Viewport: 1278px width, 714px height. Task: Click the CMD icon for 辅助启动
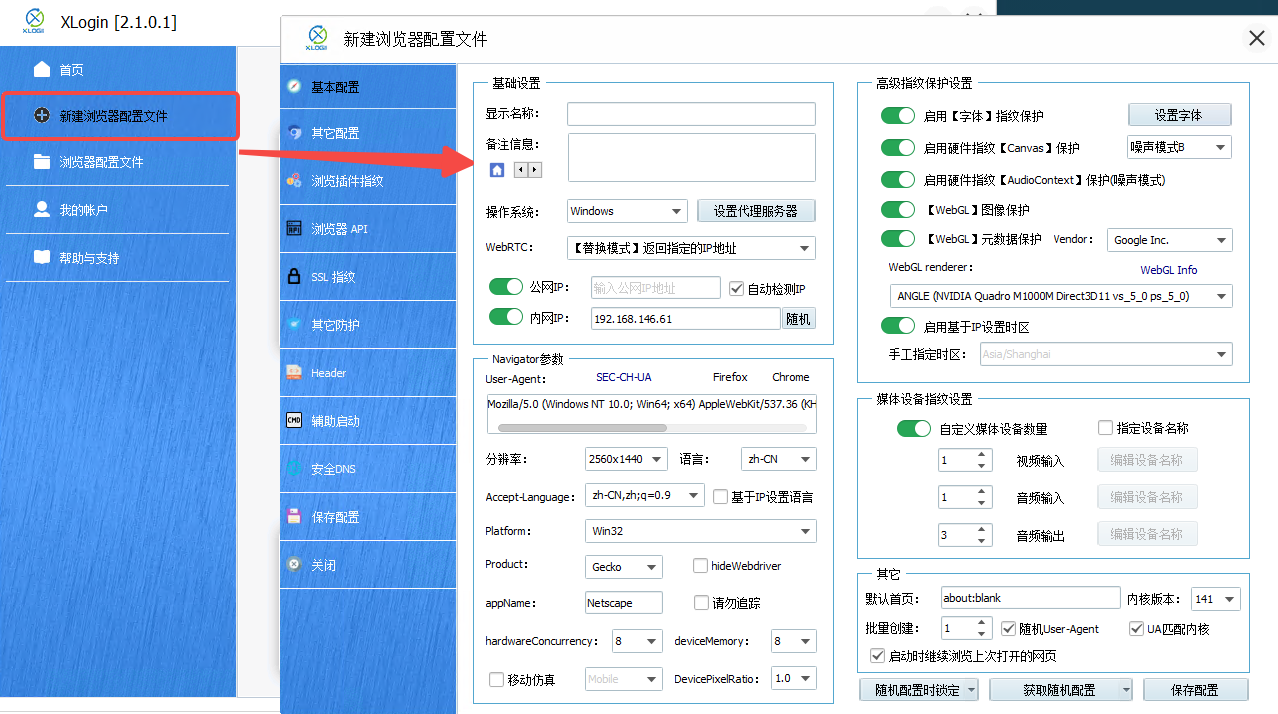point(294,421)
